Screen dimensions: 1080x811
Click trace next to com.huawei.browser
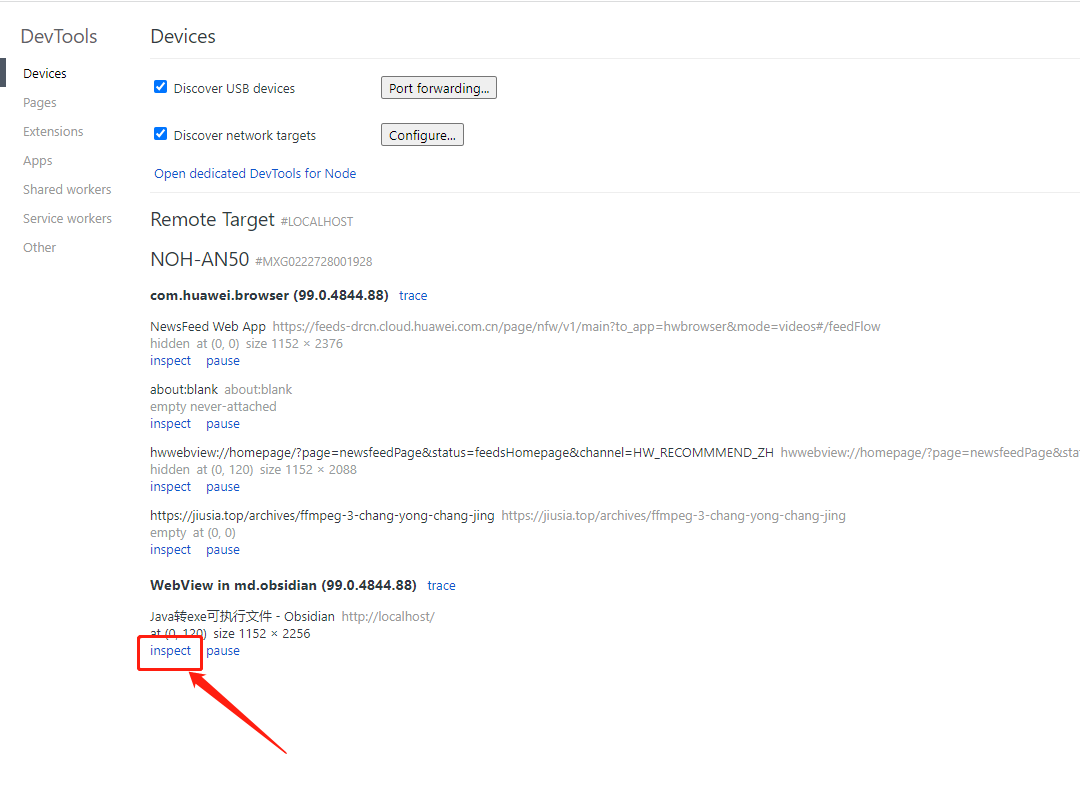click(413, 296)
